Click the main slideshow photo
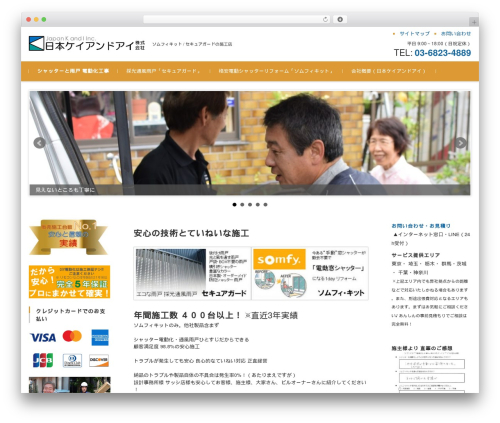This screenshot has width=500, height=423. (x=250, y=143)
